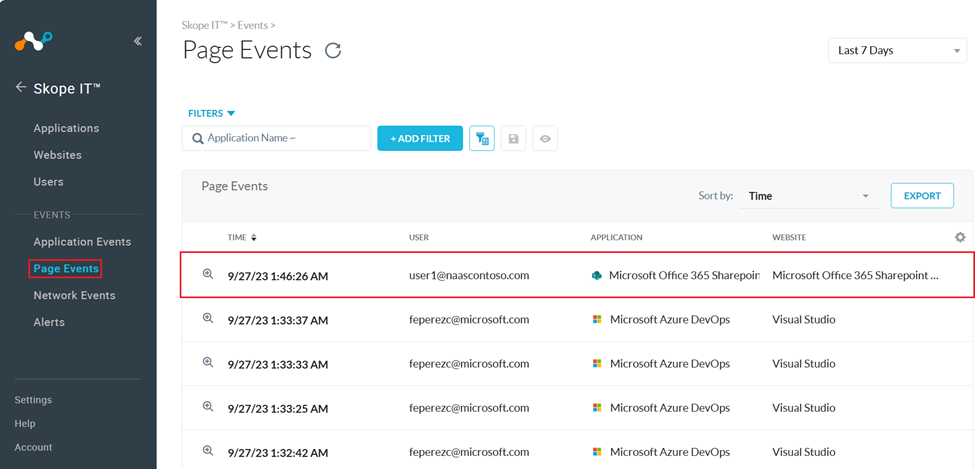Click the Netskope logo icon
Viewport: 975px width, 469px height.
pyautogui.click(x=34, y=41)
